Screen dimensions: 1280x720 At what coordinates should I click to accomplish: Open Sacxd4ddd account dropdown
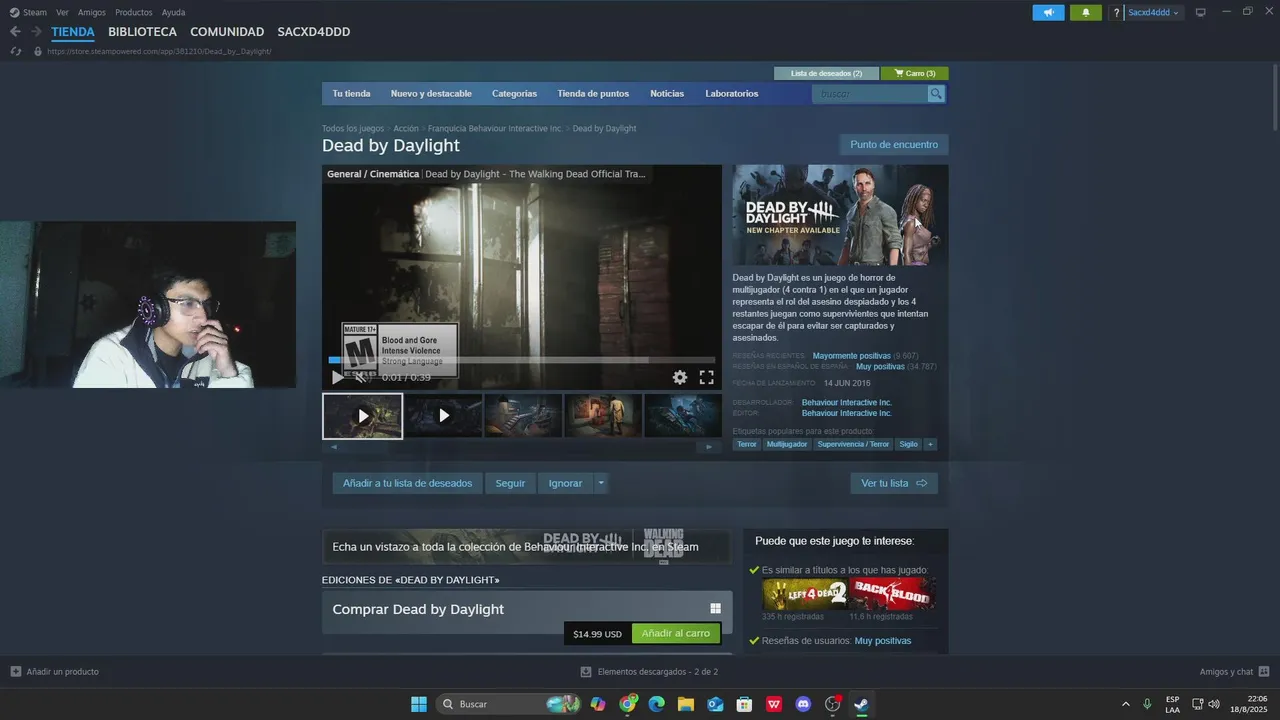(x=1153, y=13)
